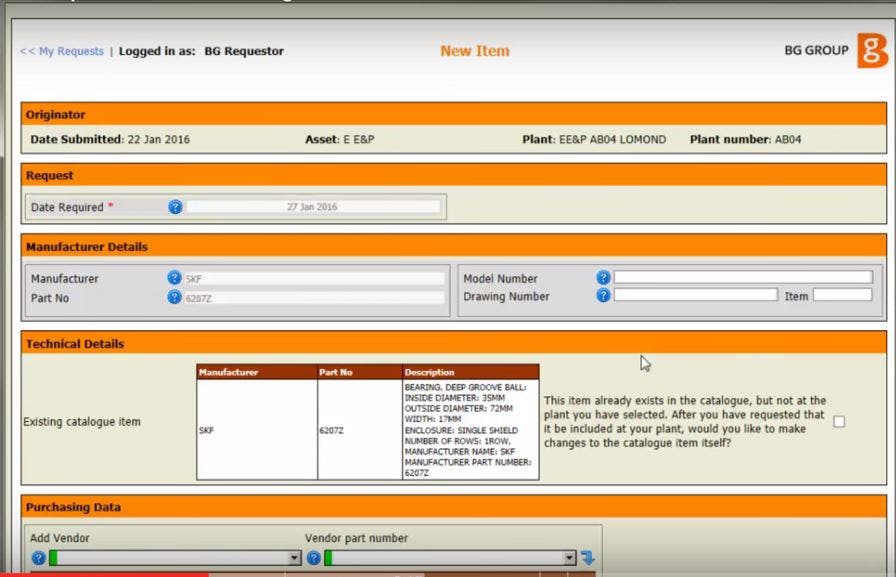Screen dimensions: 896x577
Task: Click the Part No column header
Action: [x=360, y=372]
